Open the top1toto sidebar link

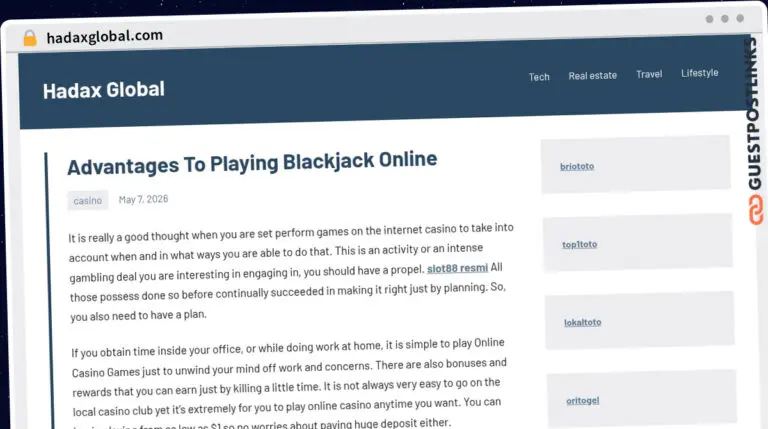579,244
